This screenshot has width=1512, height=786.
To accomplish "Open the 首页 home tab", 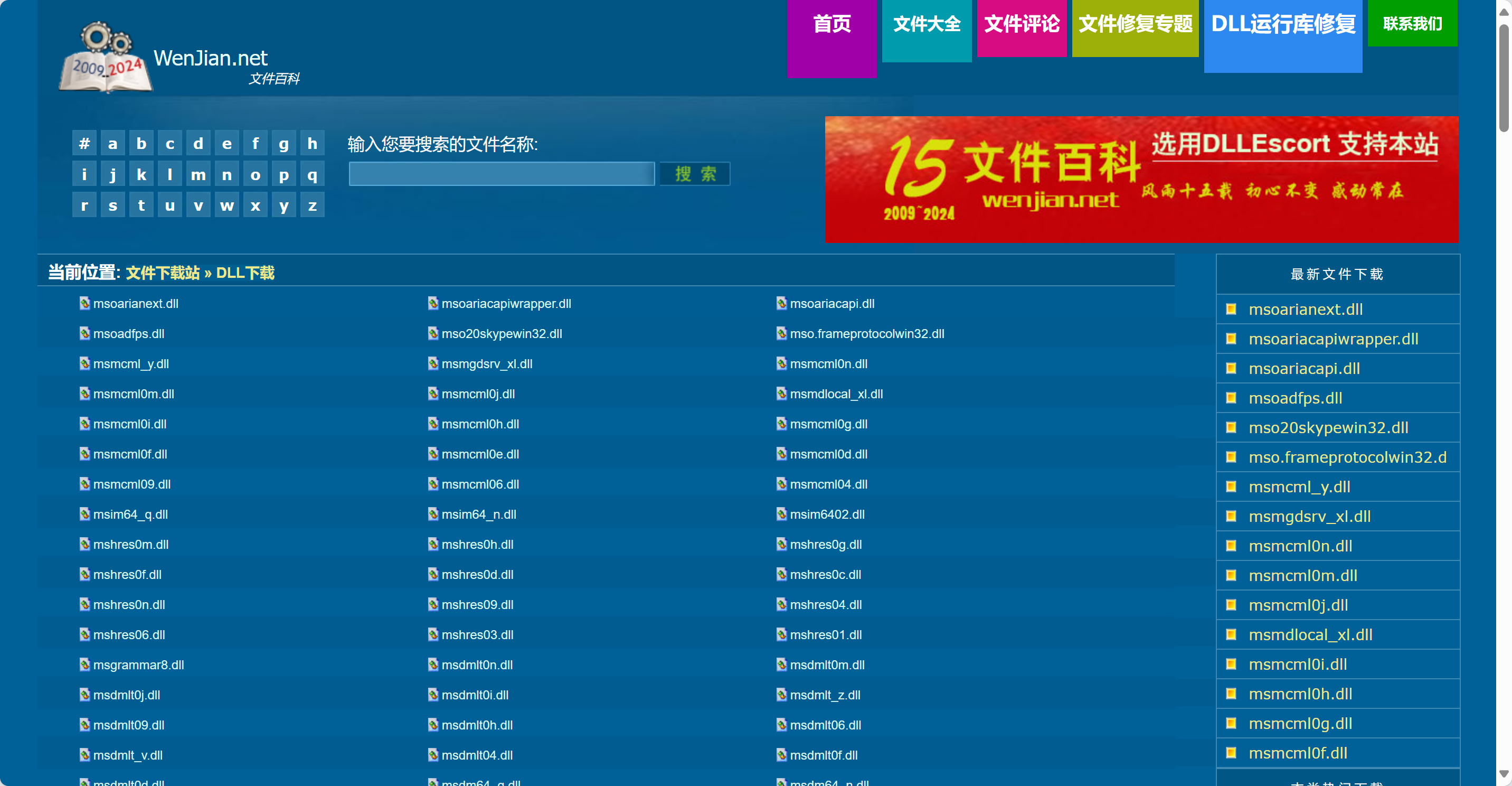I will pyautogui.click(x=831, y=39).
